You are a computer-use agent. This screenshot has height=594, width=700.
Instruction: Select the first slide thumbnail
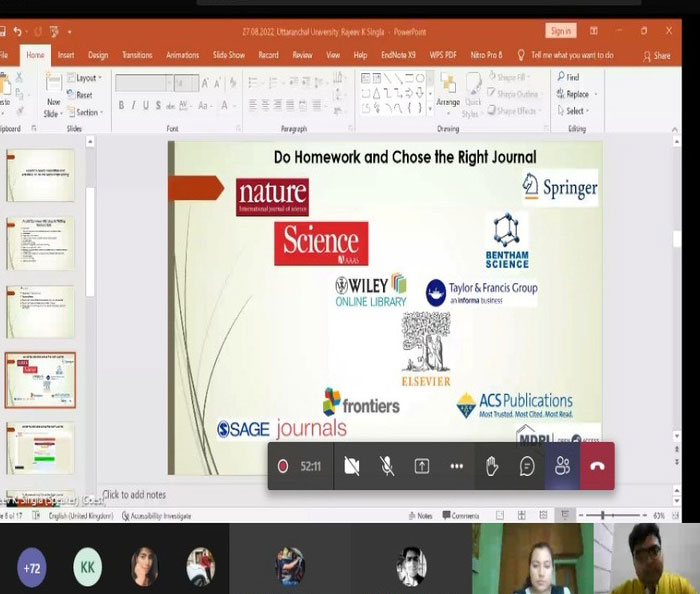(40, 178)
